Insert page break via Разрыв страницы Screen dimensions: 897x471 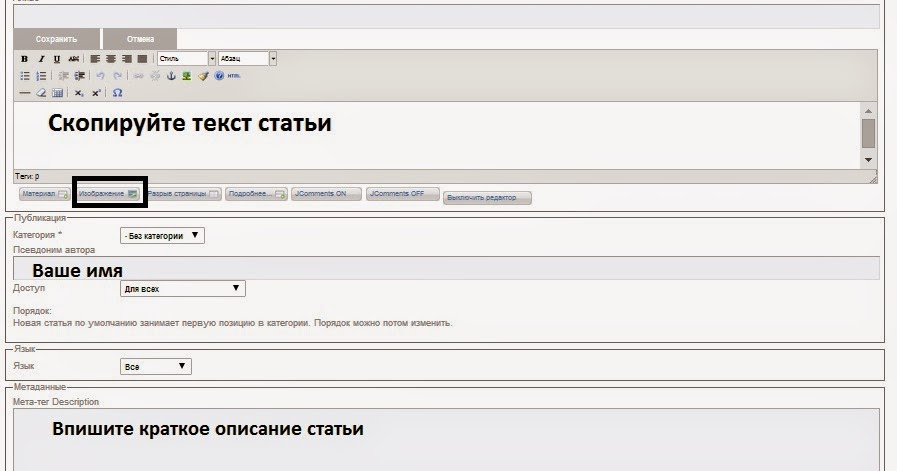(183, 194)
